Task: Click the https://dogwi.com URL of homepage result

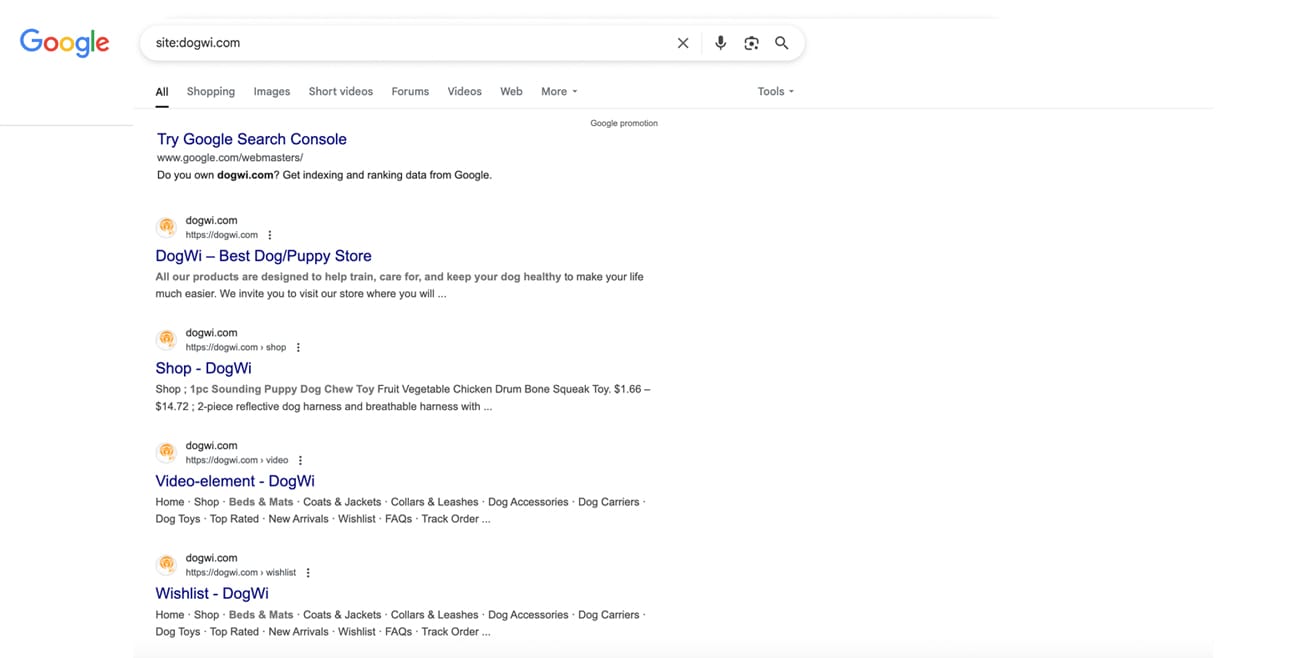Action: tap(222, 235)
